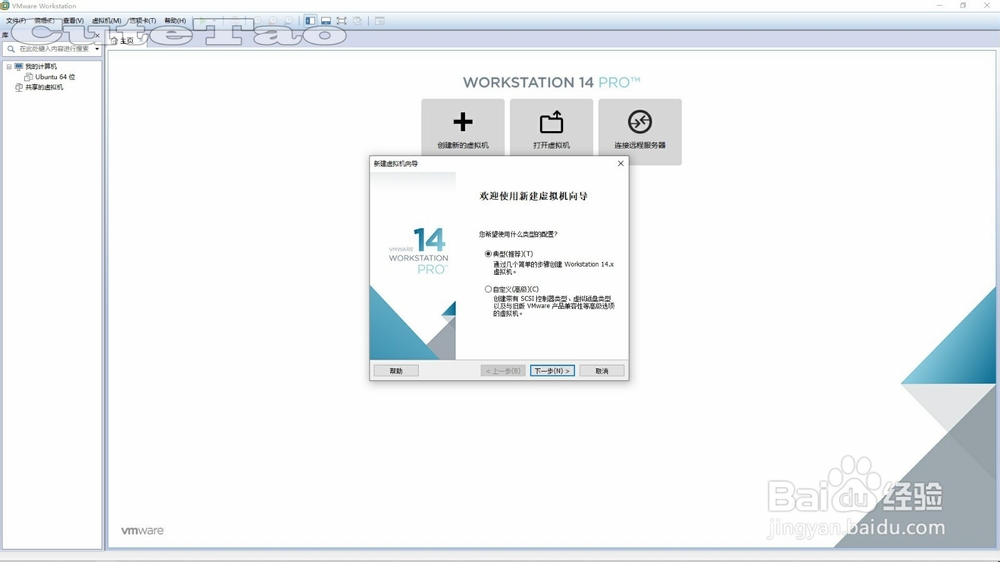Click the home icon on 主页 tab

[114, 40]
